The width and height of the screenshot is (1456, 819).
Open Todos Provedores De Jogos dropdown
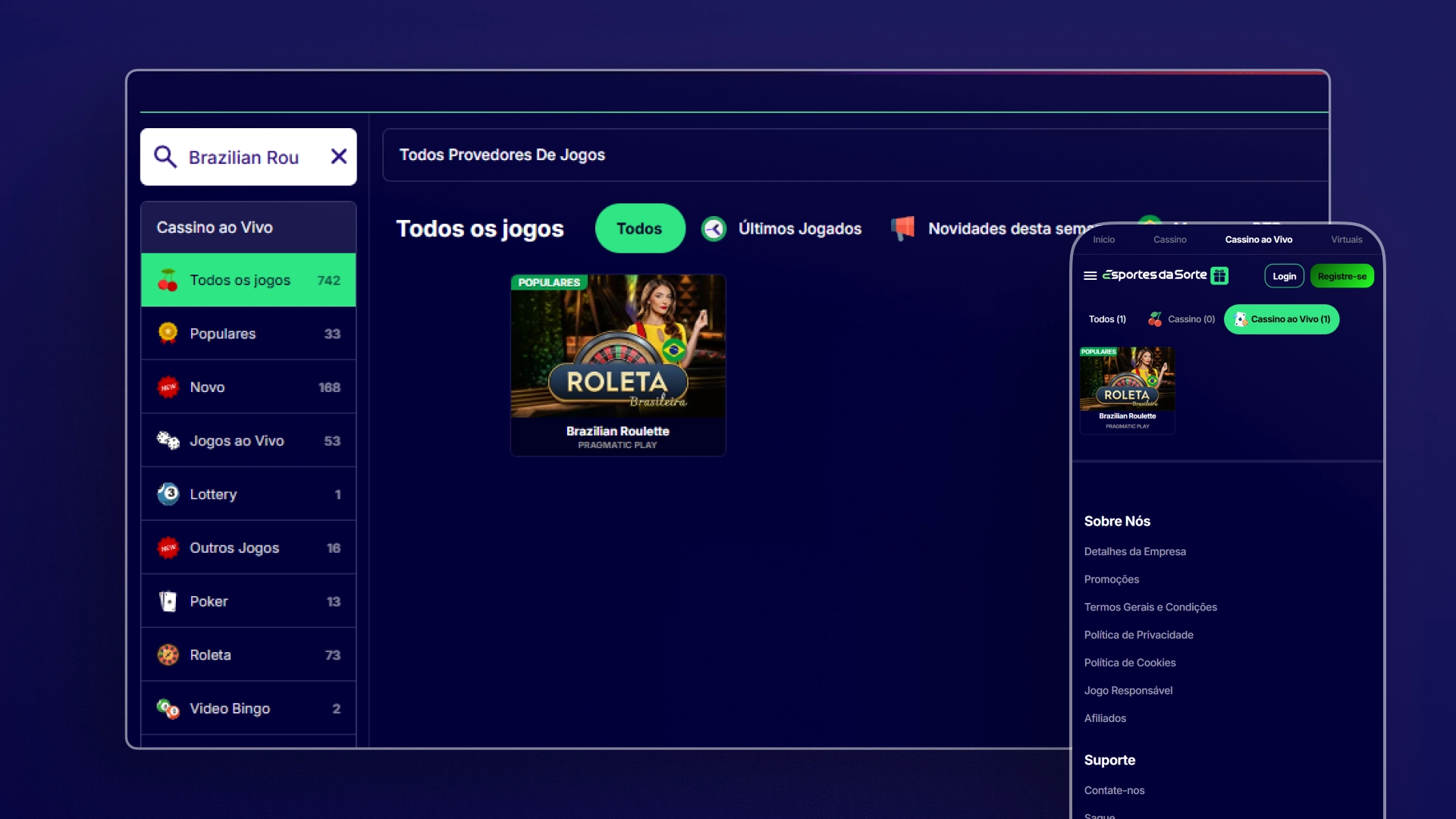[855, 155]
